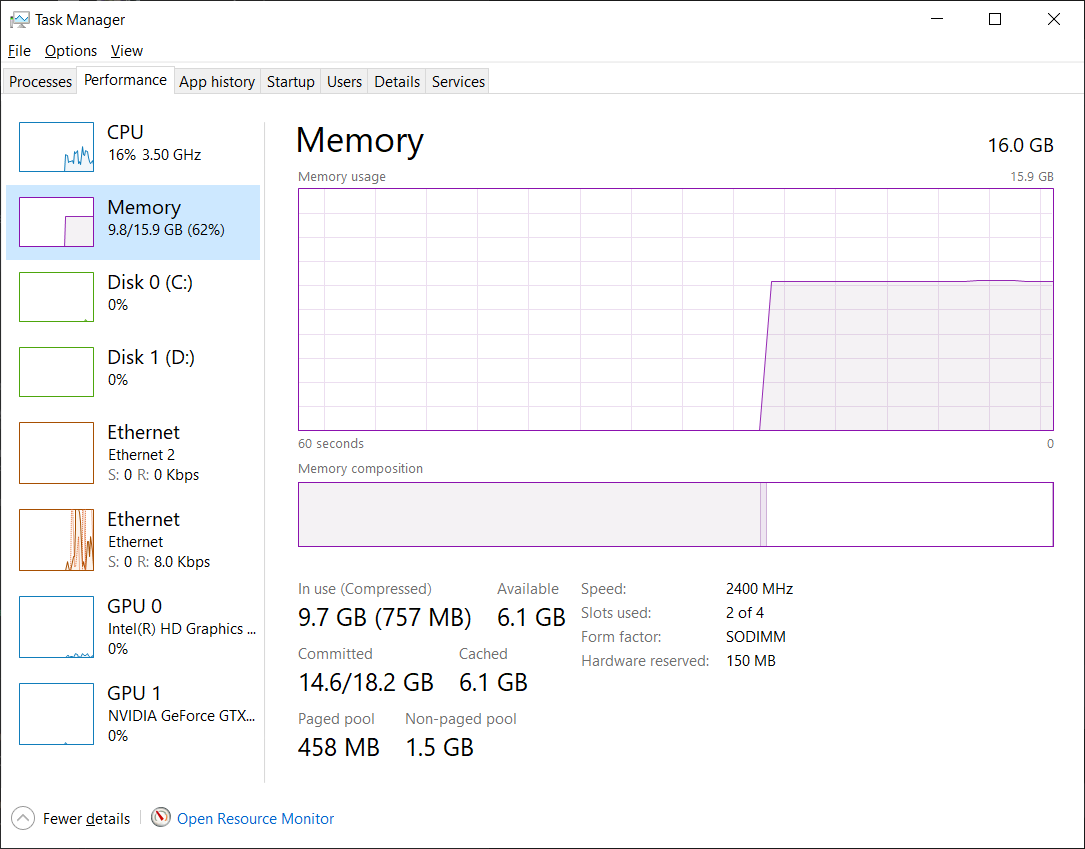Screen dimensions: 1085x849
Task: Click the Resource Monitor gauge icon
Action: click(161, 818)
